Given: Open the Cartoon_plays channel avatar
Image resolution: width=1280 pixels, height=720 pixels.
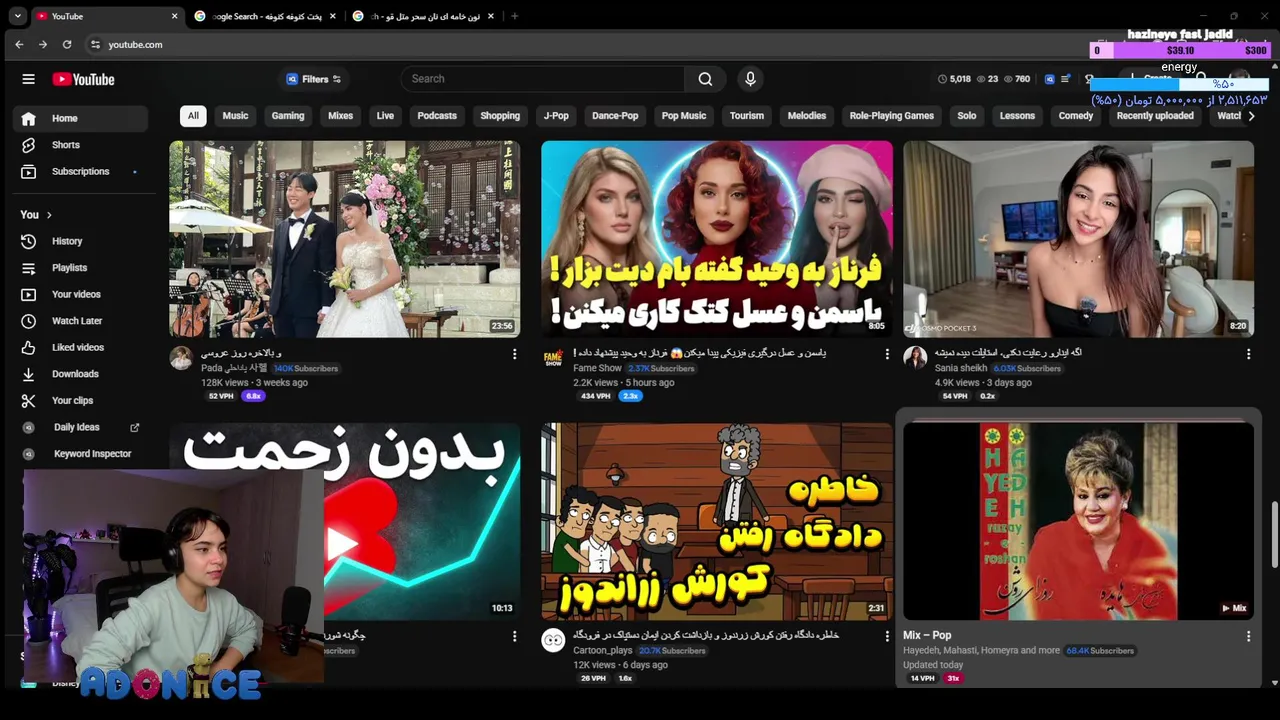Looking at the screenshot, I should (553, 640).
